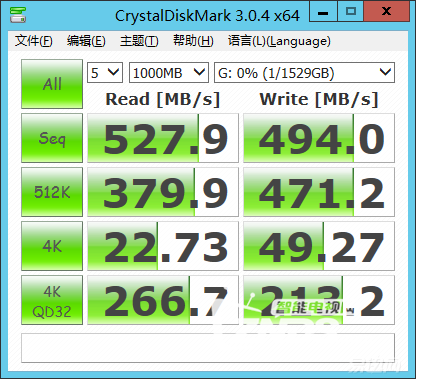Expand the test count dropdown showing 5
Screen dimensions: 422x384
click(x=105, y=72)
